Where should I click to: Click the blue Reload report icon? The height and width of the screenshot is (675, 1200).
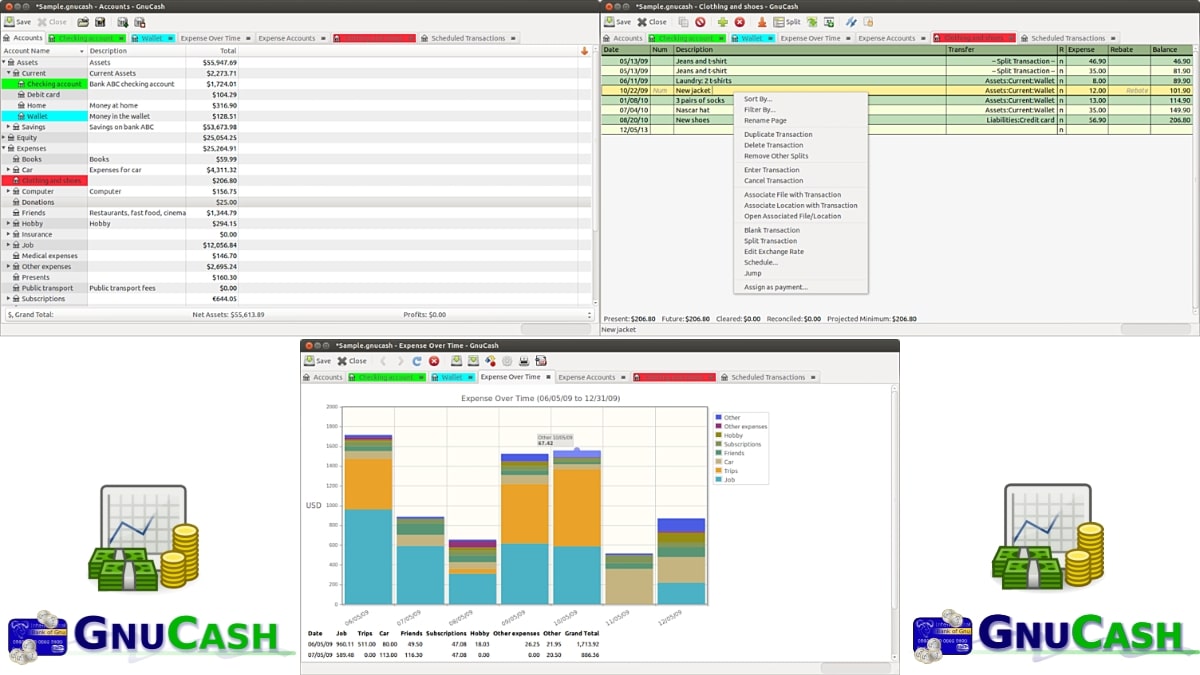click(417, 361)
